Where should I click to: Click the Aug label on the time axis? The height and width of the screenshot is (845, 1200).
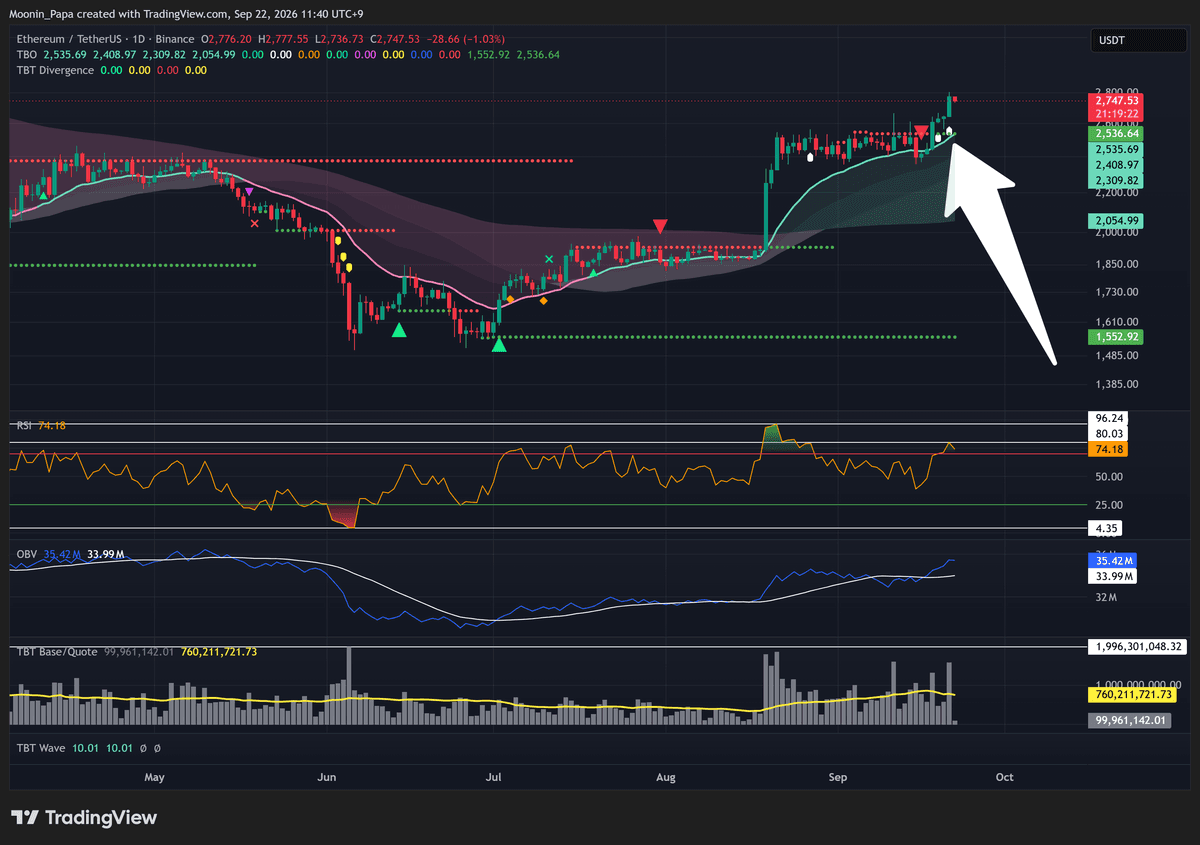click(667, 777)
